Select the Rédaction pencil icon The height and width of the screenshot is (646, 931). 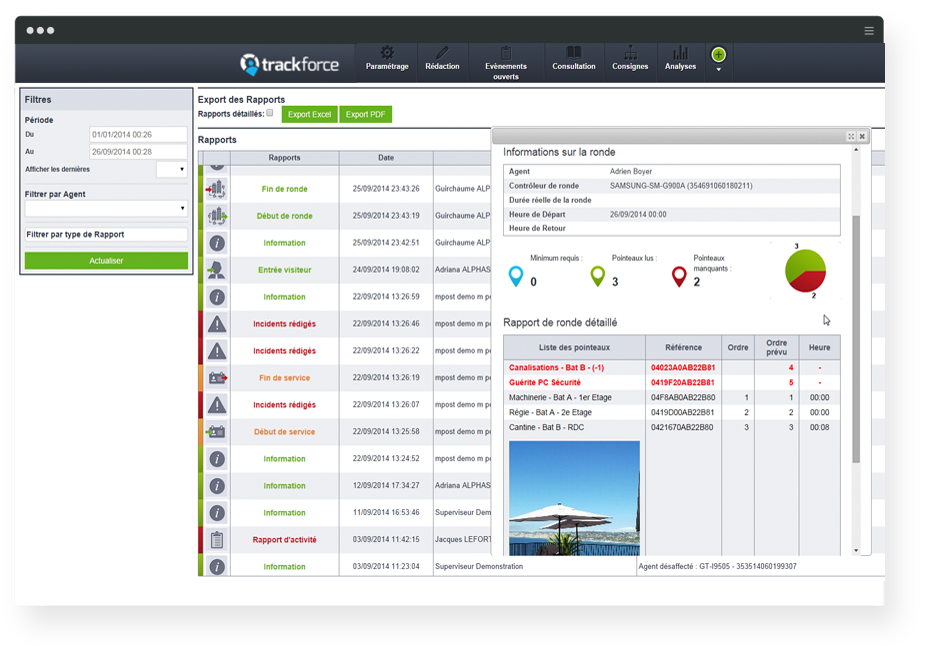click(442, 55)
